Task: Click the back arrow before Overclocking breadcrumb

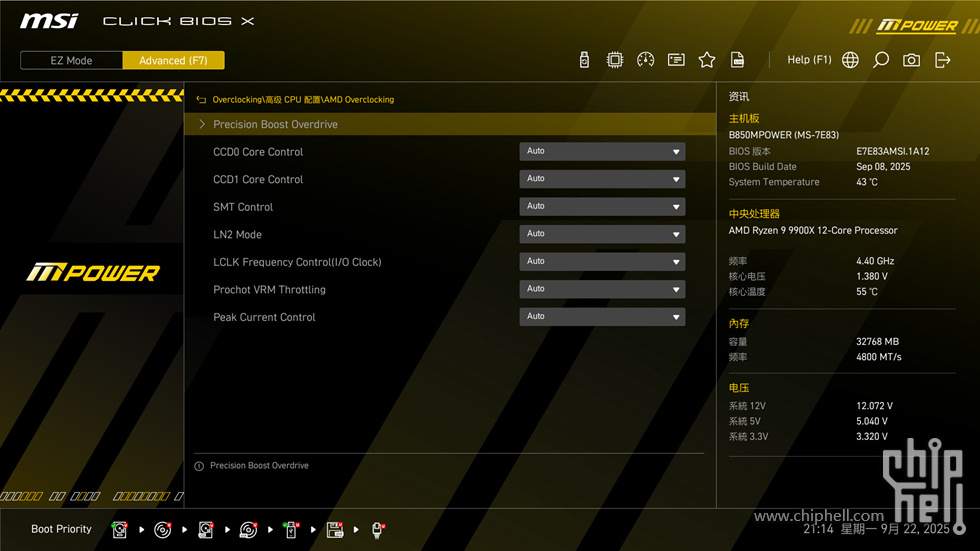Action: point(201,100)
